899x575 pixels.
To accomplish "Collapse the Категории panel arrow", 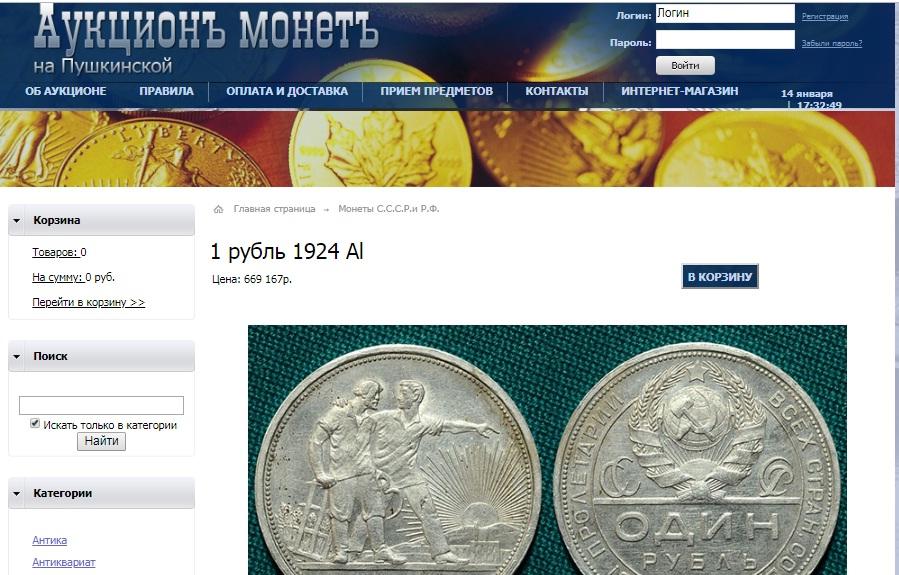I will tap(17, 493).
